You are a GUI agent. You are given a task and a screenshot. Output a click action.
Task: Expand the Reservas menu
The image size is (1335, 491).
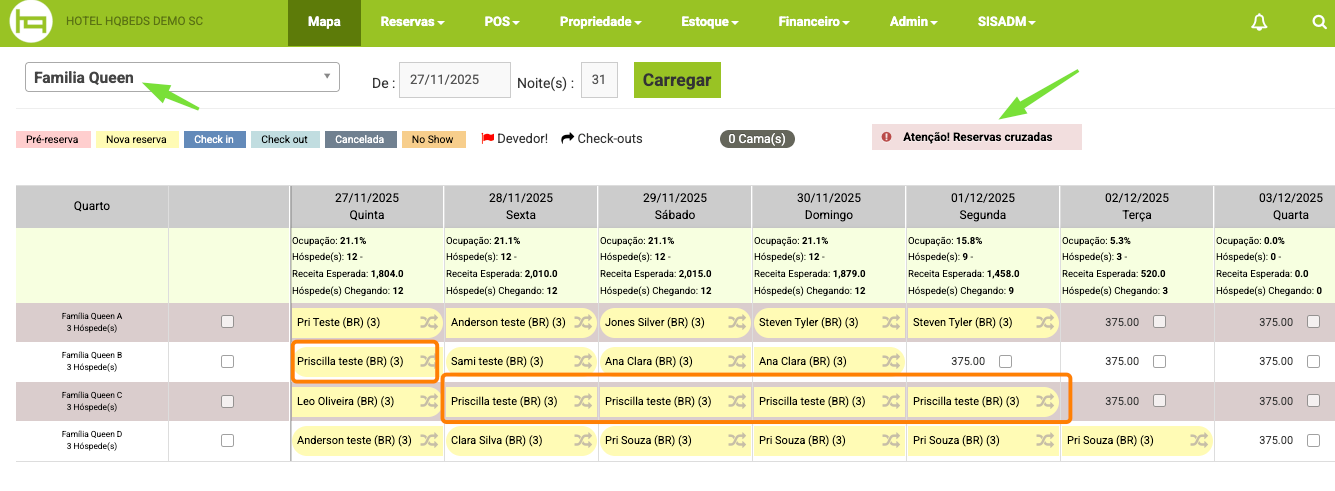click(412, 22)
